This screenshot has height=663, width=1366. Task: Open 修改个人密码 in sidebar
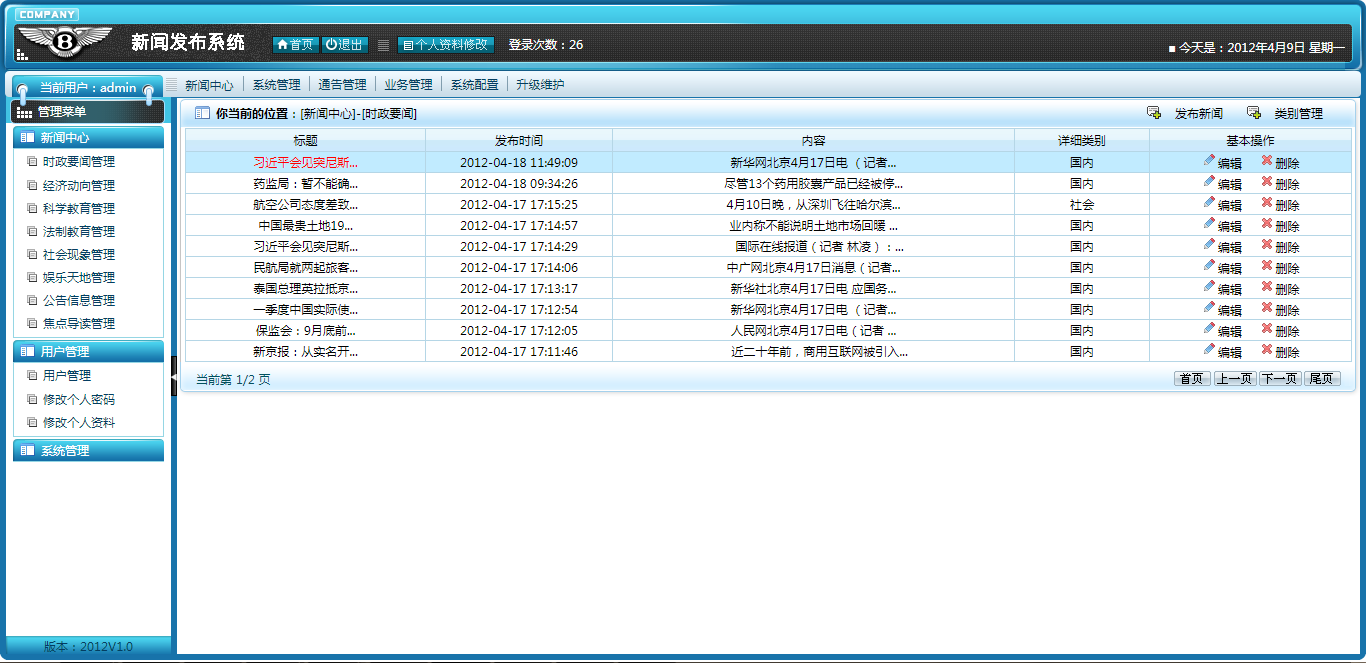pos(79,400)
